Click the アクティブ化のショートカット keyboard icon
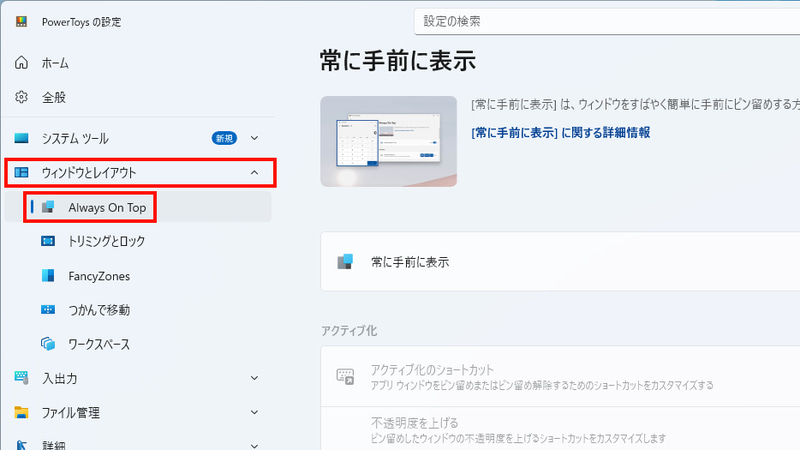Image resolution: width=800 pixels, height=450 pixels. [345, 377]
